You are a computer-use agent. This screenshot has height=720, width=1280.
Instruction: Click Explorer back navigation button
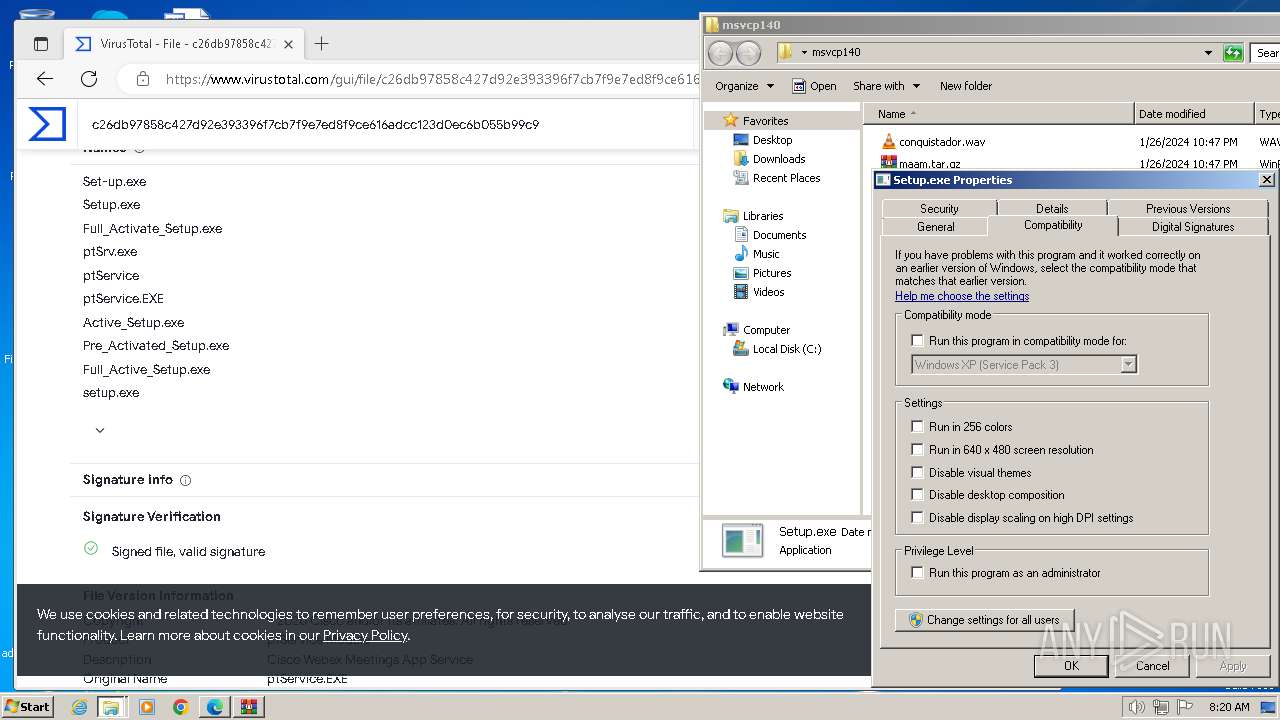pos(720,53)
